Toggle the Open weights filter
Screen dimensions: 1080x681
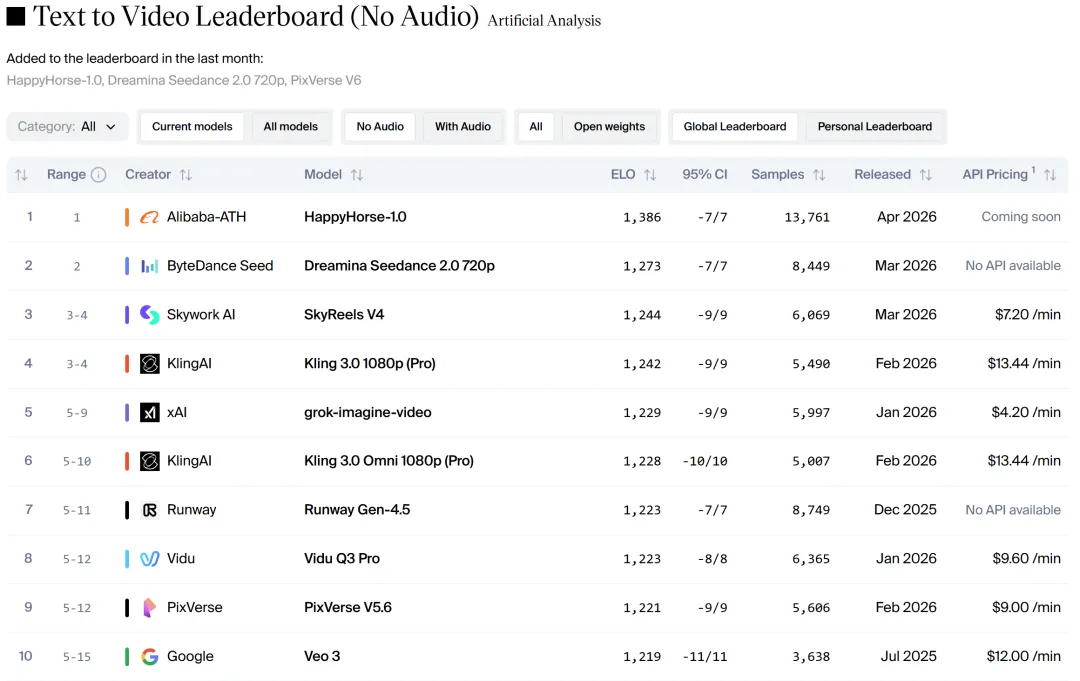[609, 127]
